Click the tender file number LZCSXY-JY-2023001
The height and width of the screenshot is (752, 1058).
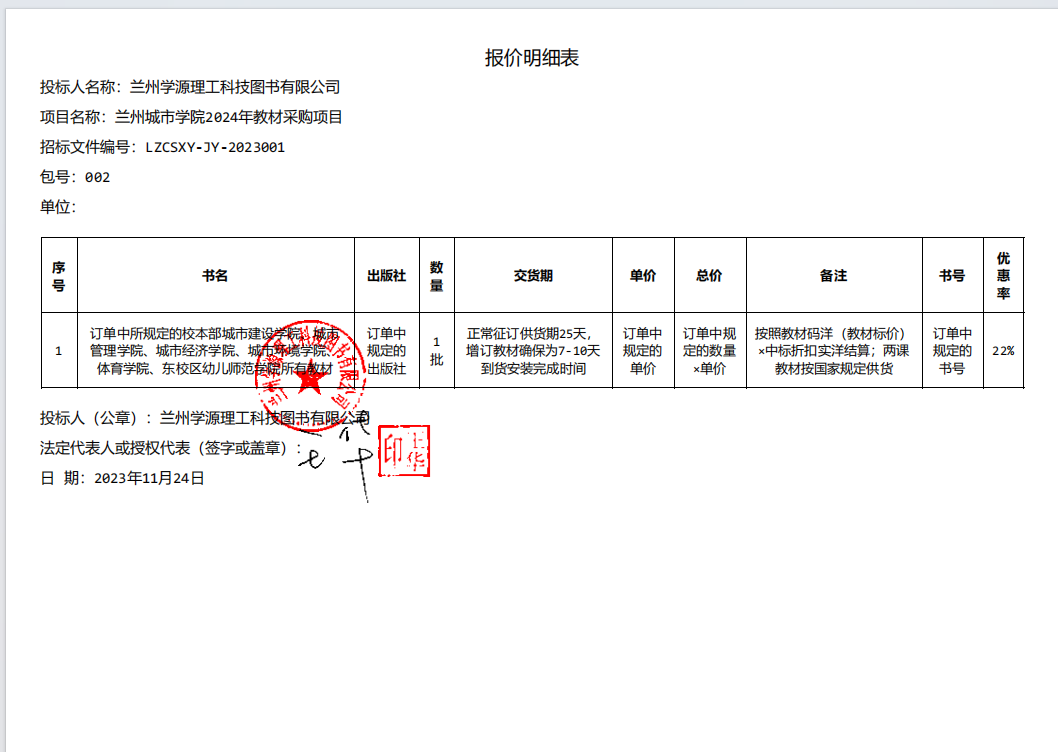click(215, 147)
